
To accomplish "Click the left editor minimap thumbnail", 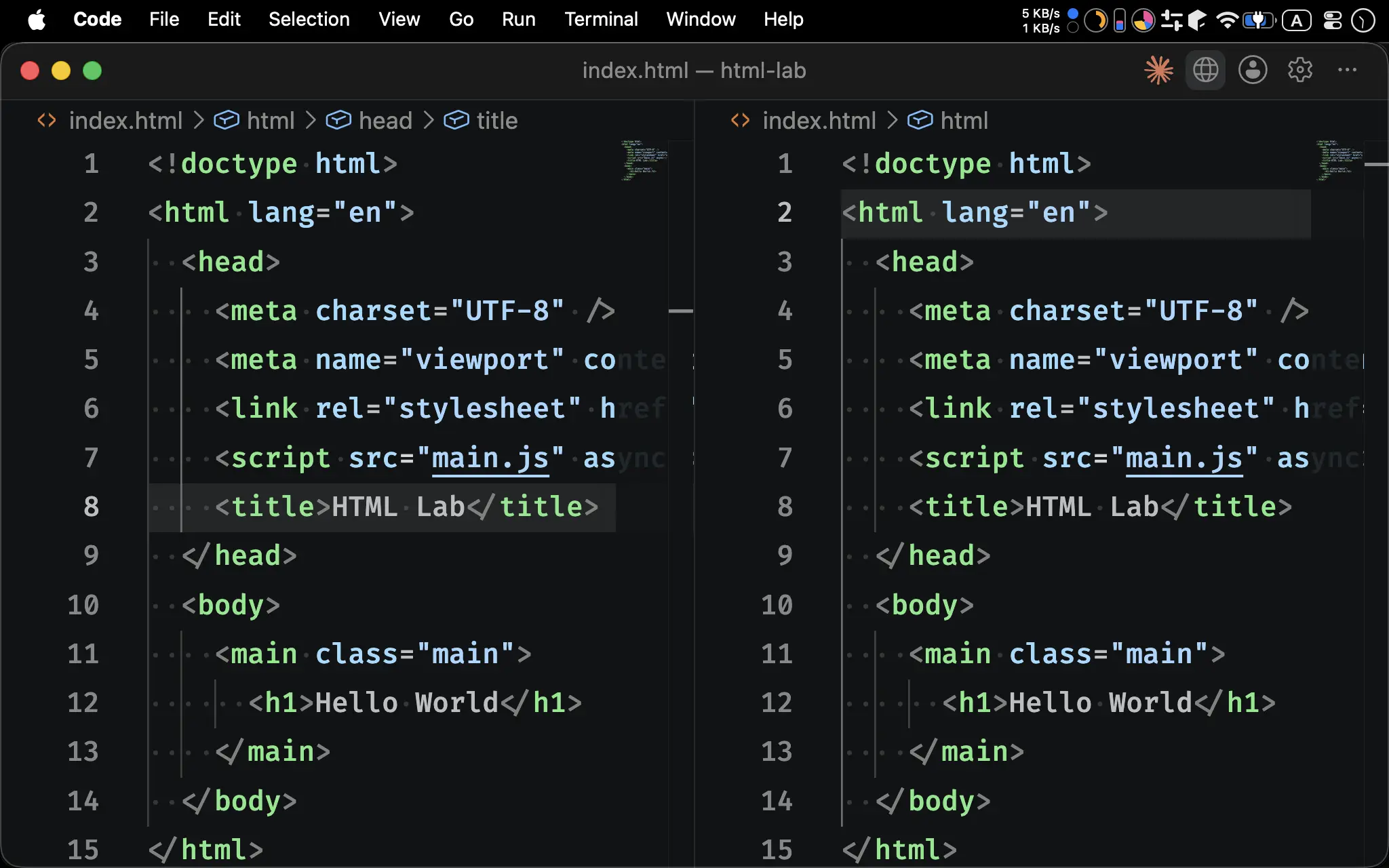I will pos(644,160).
